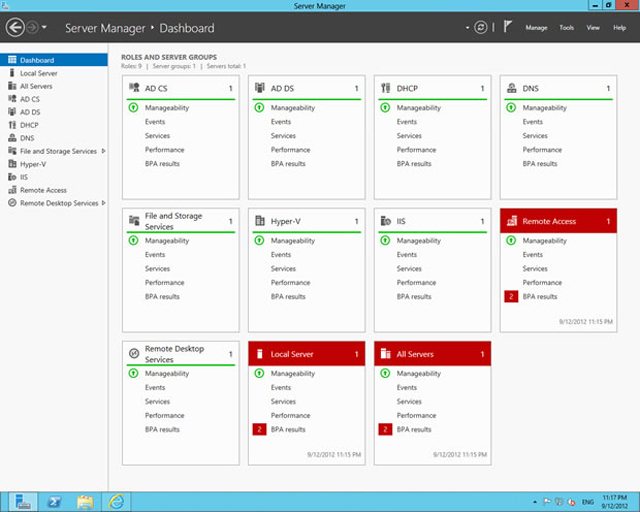The width and height of the screenshot is (640, 512).
Task: Click Performance link in Hyper-V tile
Action: click(x=290, y=283)
